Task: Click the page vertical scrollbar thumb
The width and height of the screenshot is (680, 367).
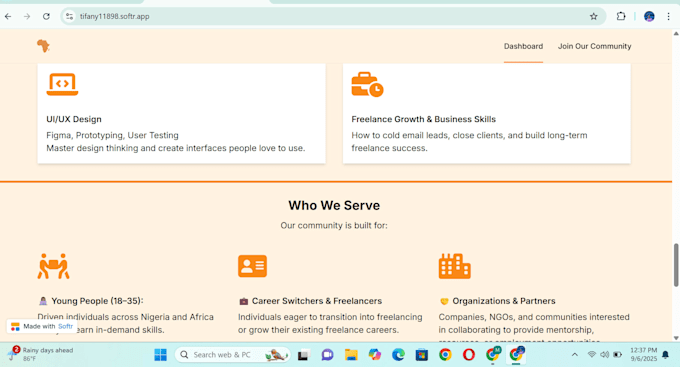Action: coord(676,265)
